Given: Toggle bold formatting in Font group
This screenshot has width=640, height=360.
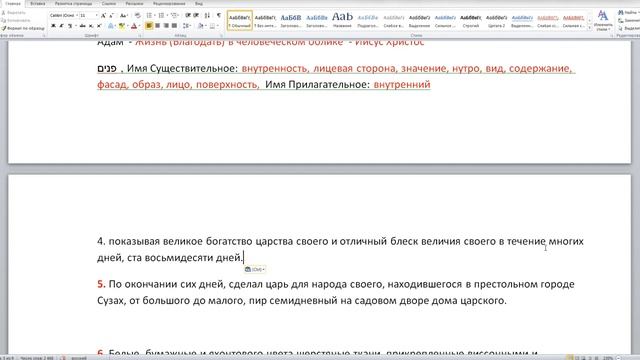Looking at the screenshot, I should [x=53, y=26].
